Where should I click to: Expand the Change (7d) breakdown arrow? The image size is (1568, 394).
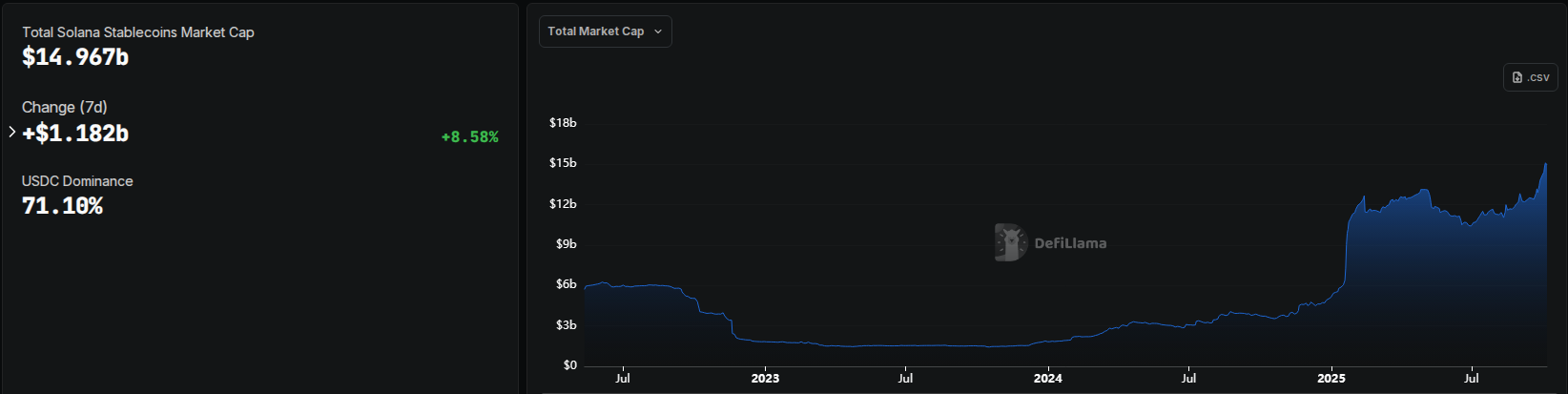(x=11, y=133)
